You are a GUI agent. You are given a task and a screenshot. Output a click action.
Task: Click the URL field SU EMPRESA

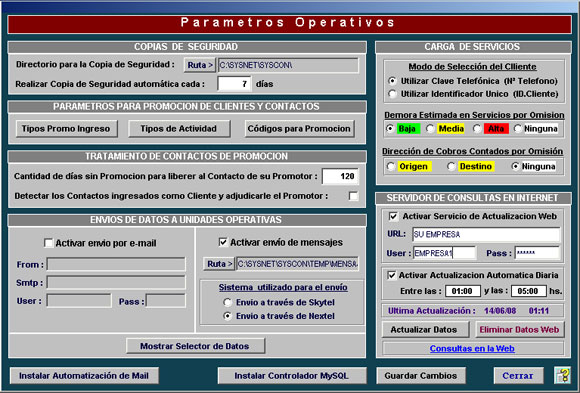click(486, 234)
